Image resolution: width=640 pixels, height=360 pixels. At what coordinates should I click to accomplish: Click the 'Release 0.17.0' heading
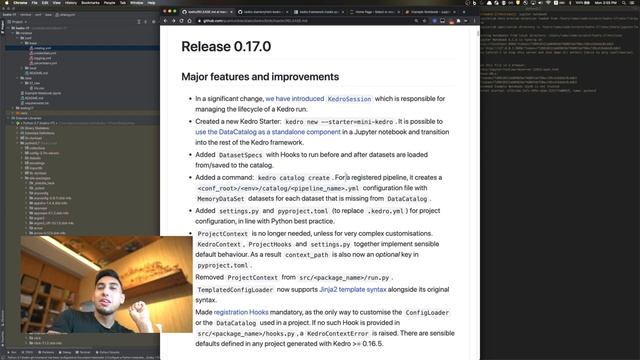point(226,47)
